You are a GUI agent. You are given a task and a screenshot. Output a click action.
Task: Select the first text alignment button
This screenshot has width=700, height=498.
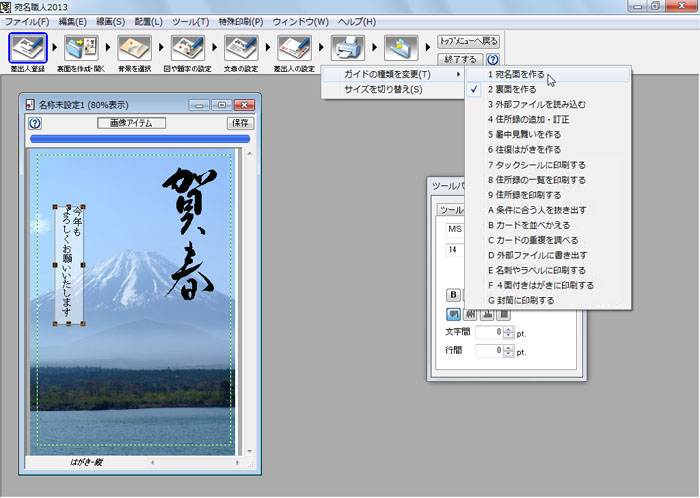452,312
